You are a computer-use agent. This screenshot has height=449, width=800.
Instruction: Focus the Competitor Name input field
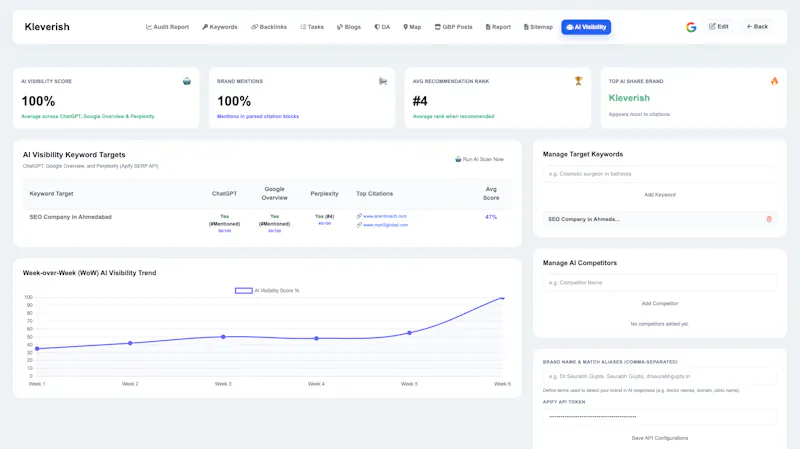[x=660, y=283]
